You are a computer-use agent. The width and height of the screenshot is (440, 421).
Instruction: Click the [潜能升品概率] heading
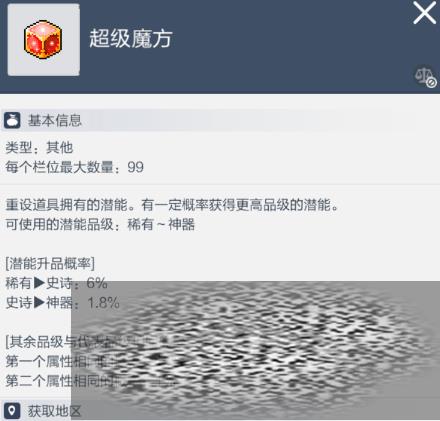coord(50,264)
